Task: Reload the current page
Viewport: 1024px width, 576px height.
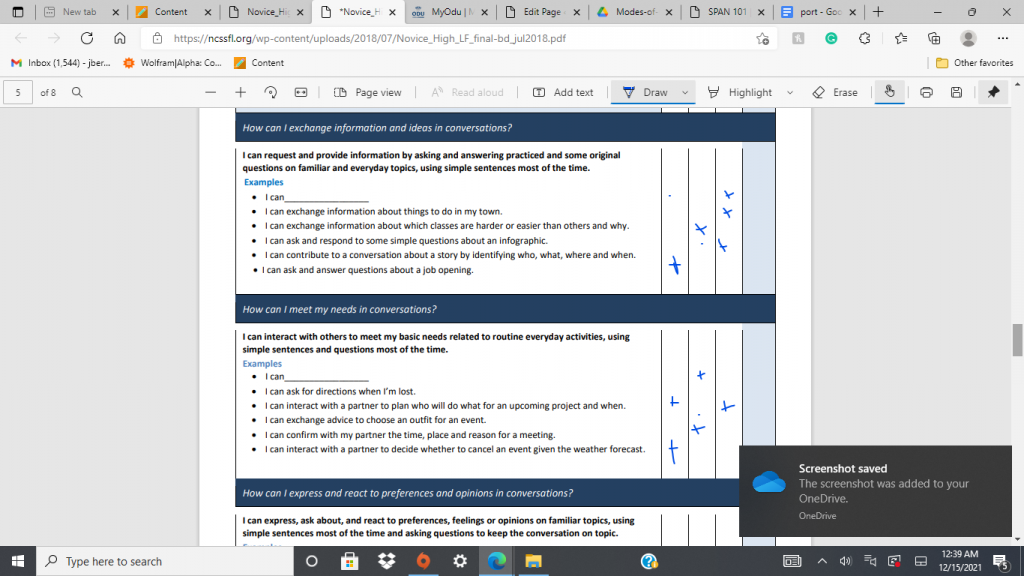Action: point(87,39)
